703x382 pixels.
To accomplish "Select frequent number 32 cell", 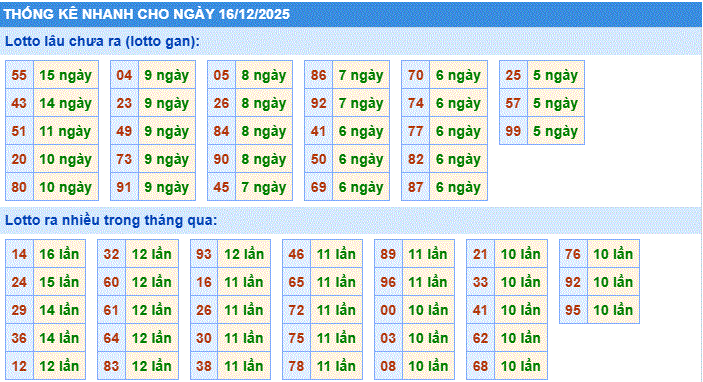I will click(112, 254).
